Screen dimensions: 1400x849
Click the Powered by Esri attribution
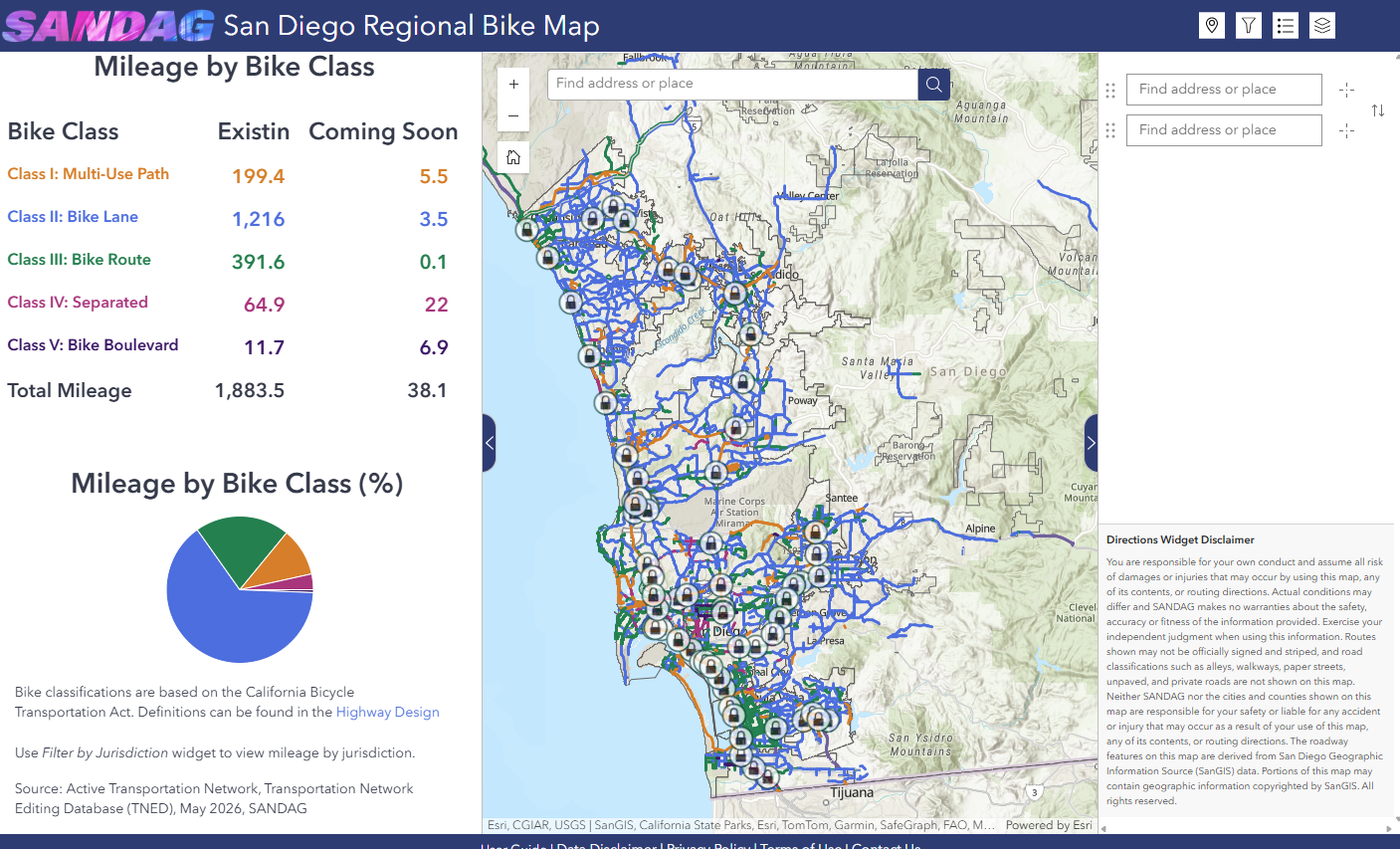1049,825
